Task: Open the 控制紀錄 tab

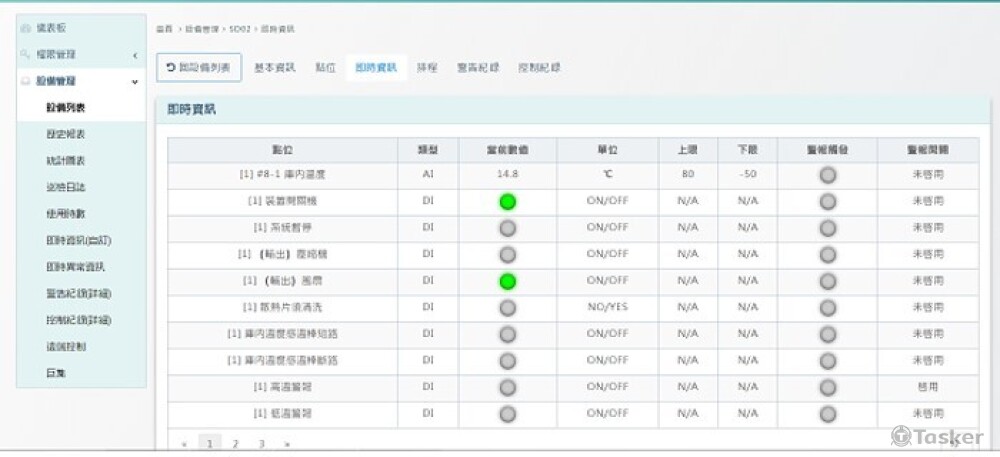Action: [x=540, y=68]
